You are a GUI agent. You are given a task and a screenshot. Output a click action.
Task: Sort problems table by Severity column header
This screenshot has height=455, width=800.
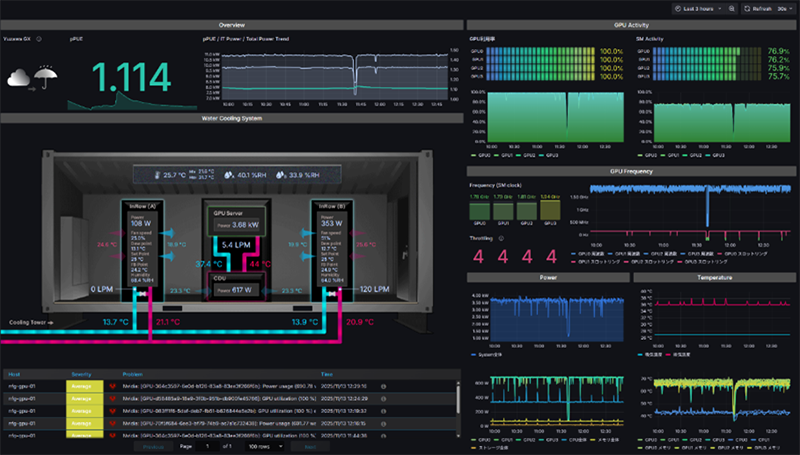coord(81,374)
